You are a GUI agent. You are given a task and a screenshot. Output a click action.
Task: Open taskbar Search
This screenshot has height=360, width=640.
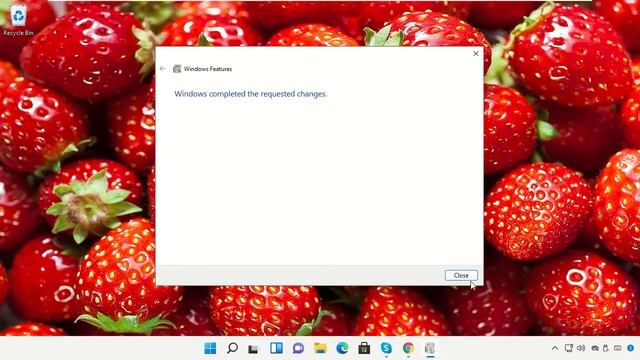232,348
